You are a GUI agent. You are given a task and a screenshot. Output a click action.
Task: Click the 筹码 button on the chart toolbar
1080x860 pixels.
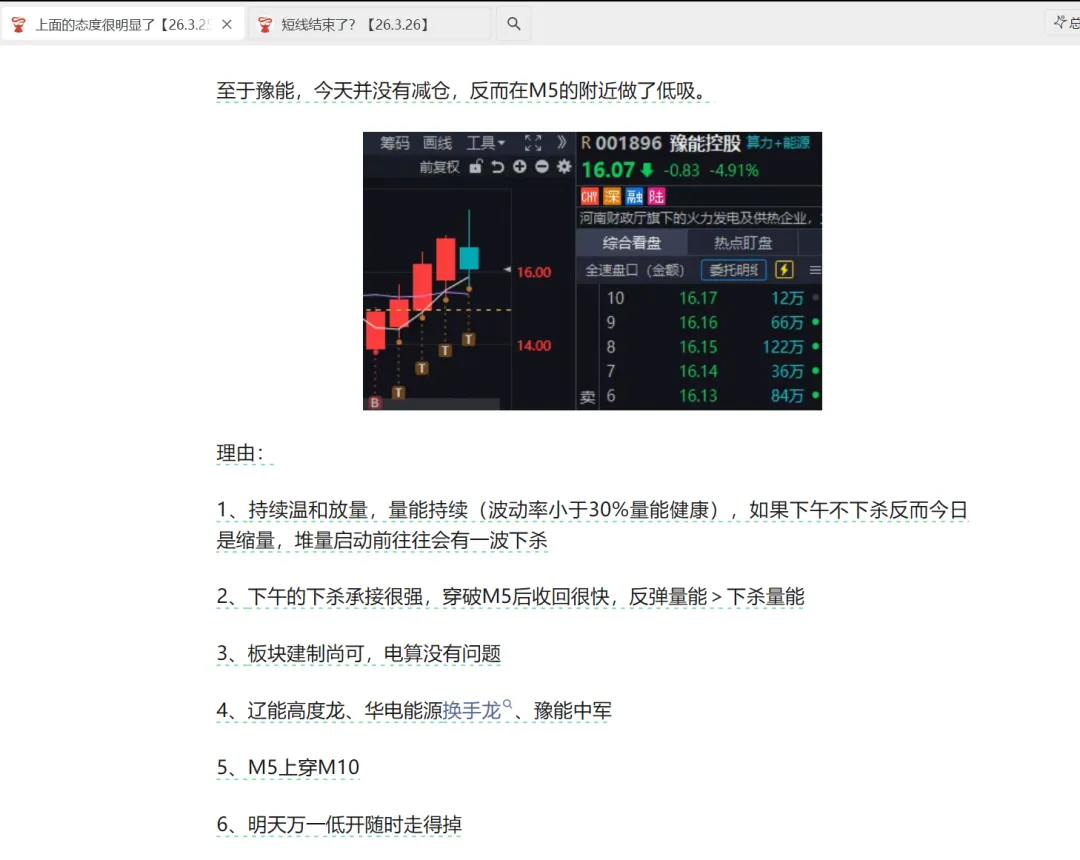pos(395,143)
